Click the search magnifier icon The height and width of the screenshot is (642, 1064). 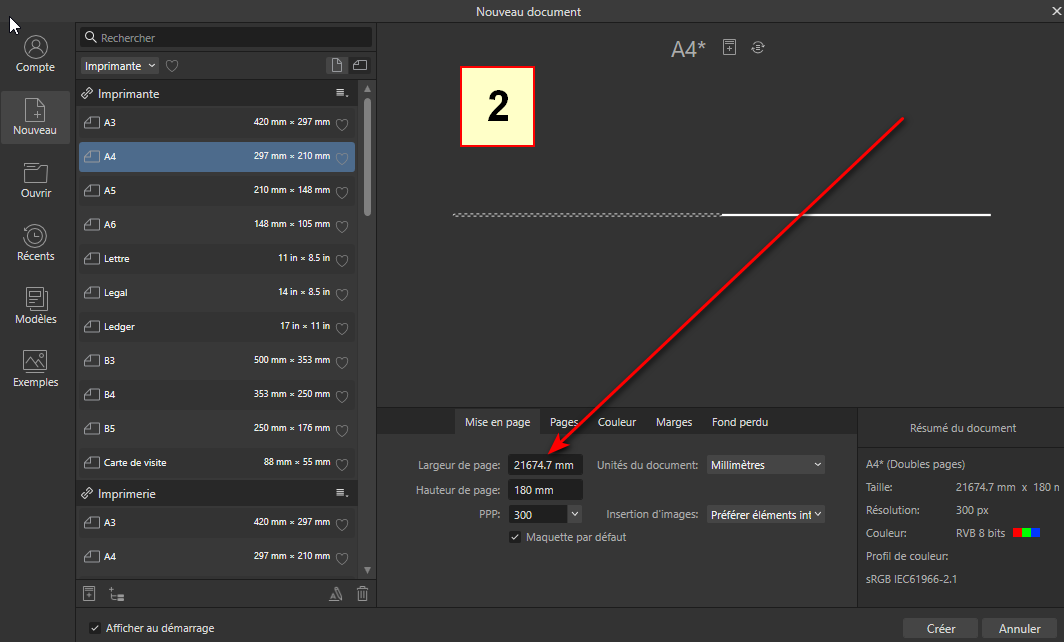pos(90,37)
